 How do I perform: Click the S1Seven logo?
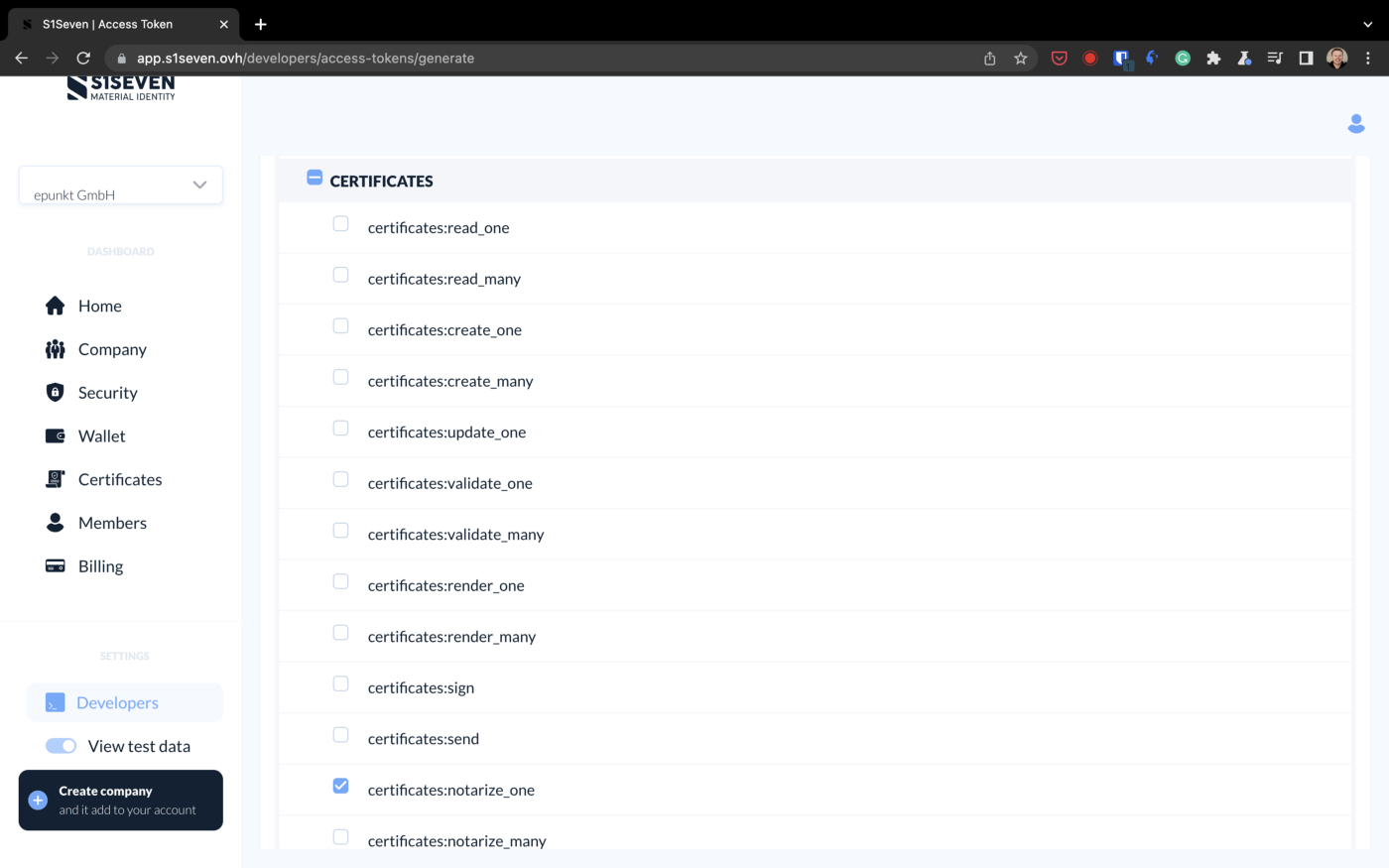click(x=121, y=88)
